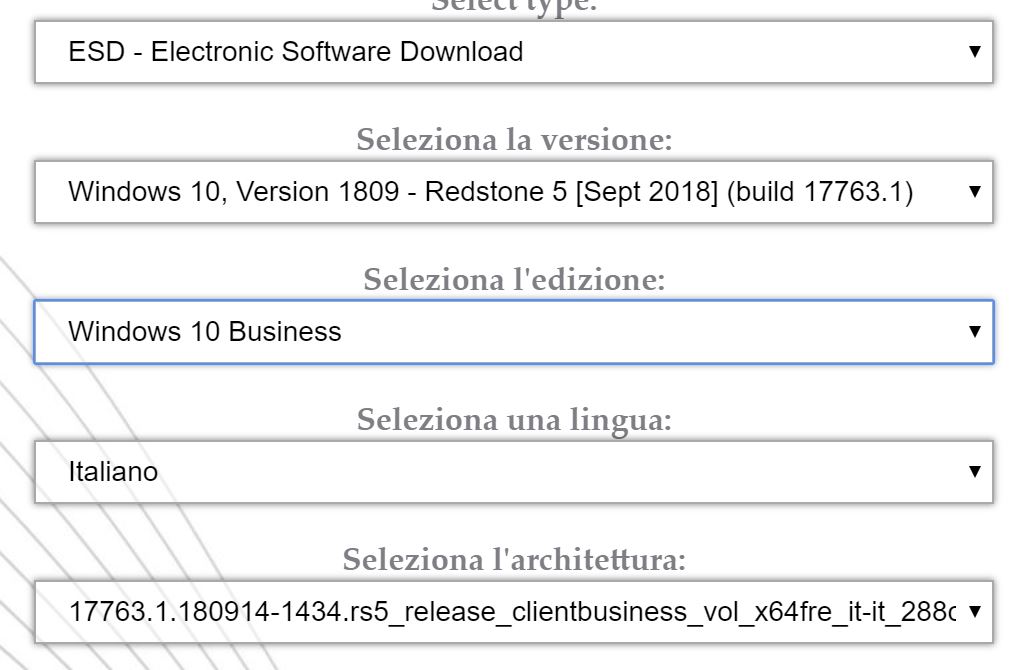
Task: Click the 'Seleziona l'edizione:' label
Action: [x=514, y=280]
